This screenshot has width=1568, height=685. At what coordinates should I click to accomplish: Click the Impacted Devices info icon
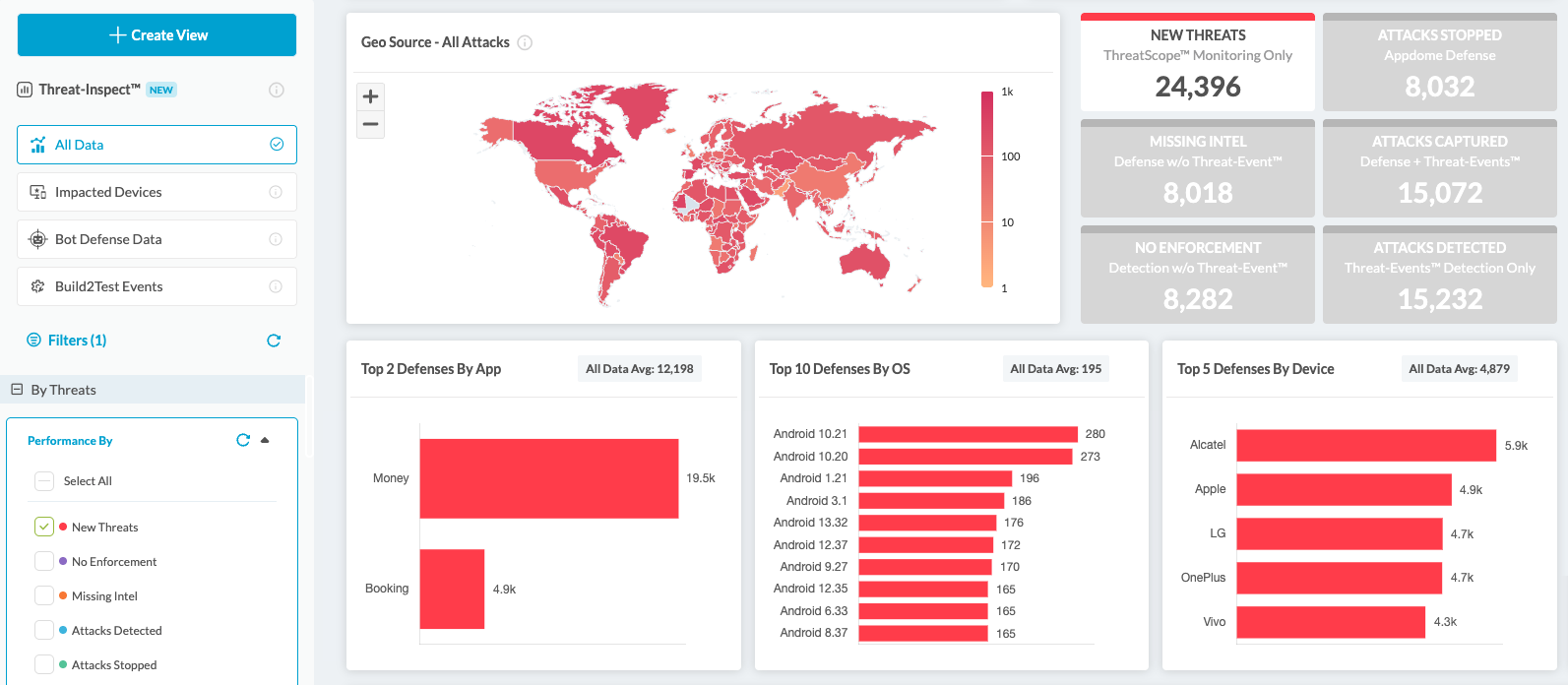click(276, 192)
